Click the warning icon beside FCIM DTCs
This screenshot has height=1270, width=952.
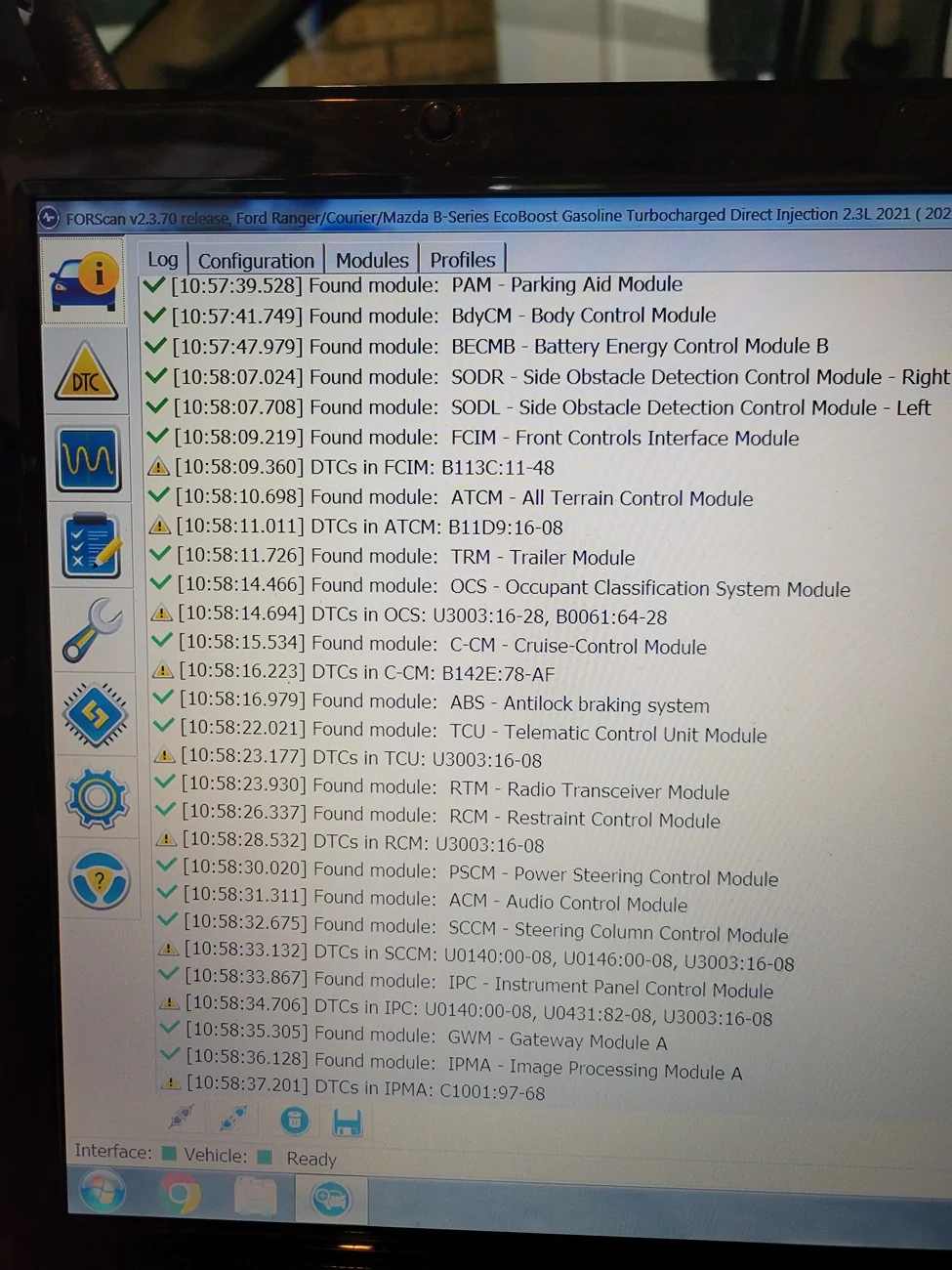158,467
